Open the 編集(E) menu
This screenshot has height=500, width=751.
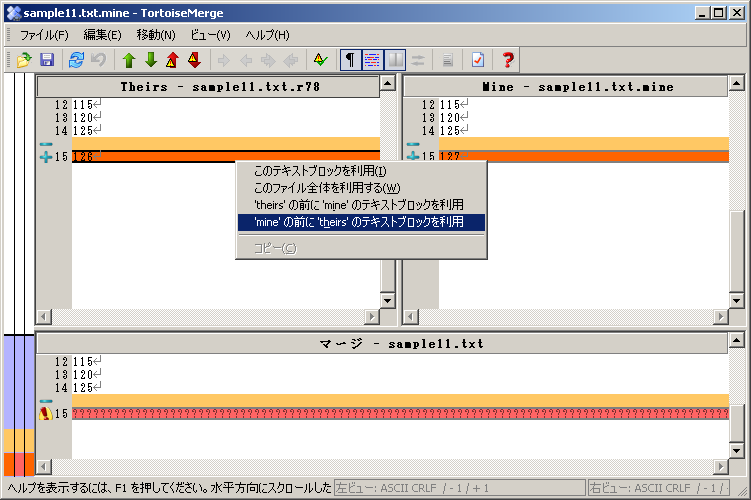click(102, 35)
